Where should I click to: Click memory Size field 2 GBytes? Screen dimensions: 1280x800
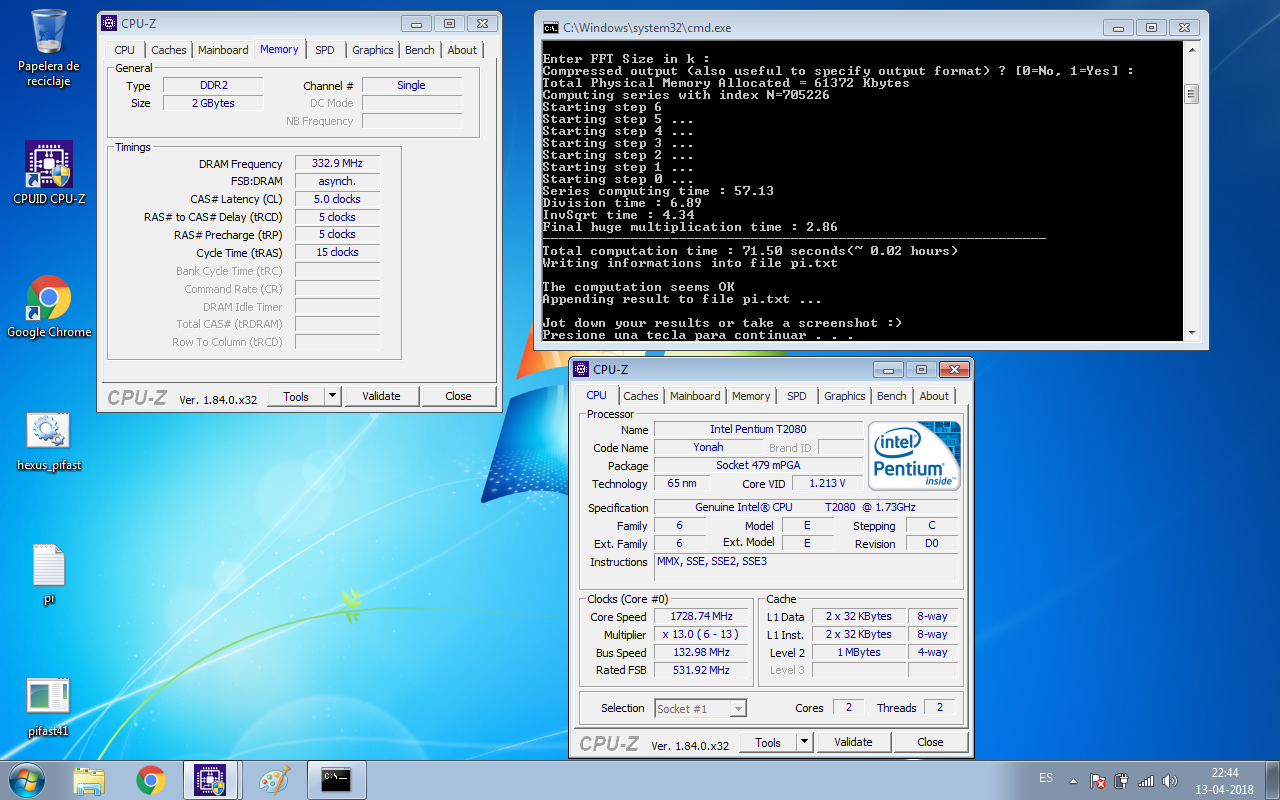213,103
